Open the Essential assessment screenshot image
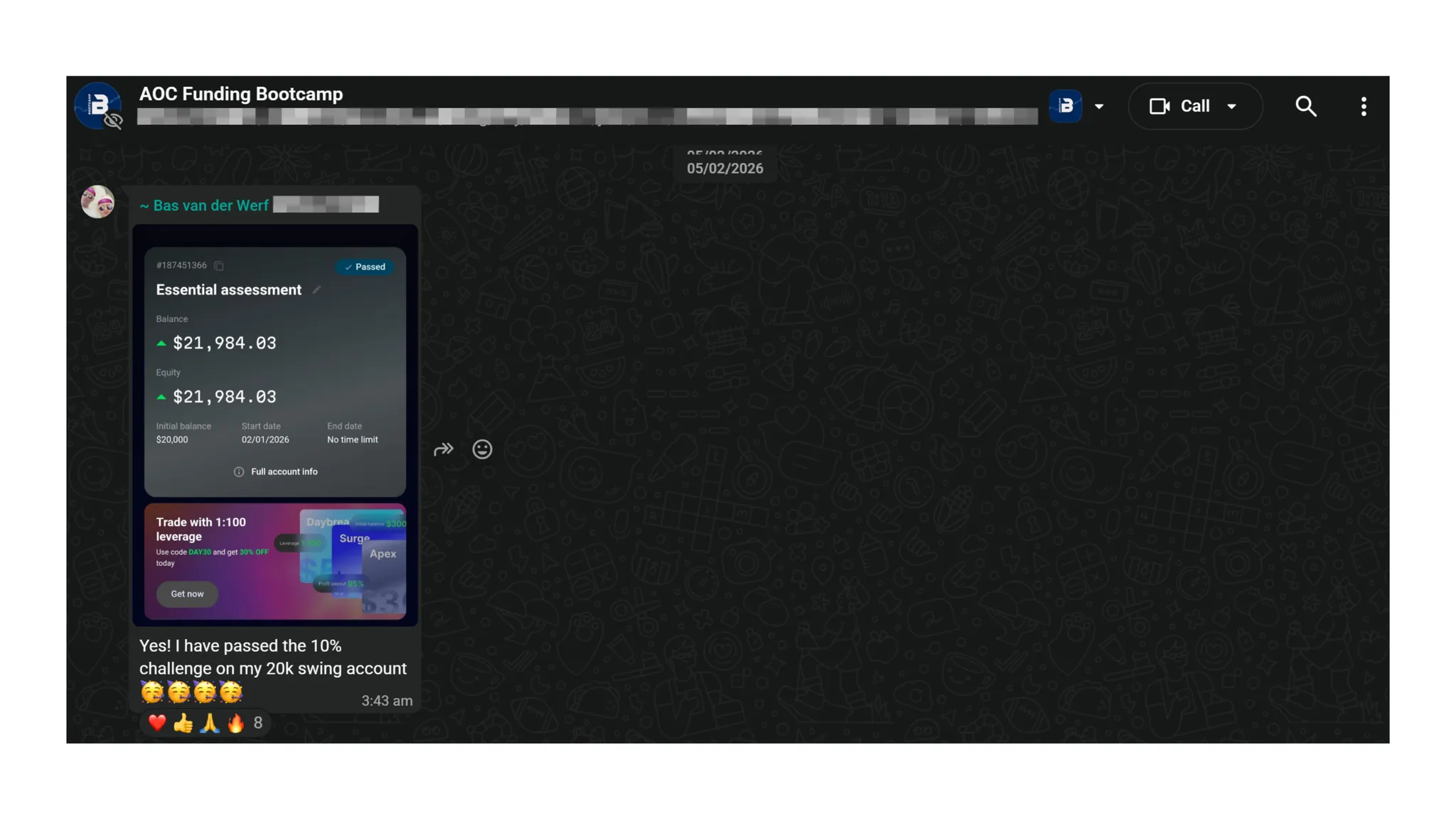The image size is (1456, 819). (x=275, y=370)
